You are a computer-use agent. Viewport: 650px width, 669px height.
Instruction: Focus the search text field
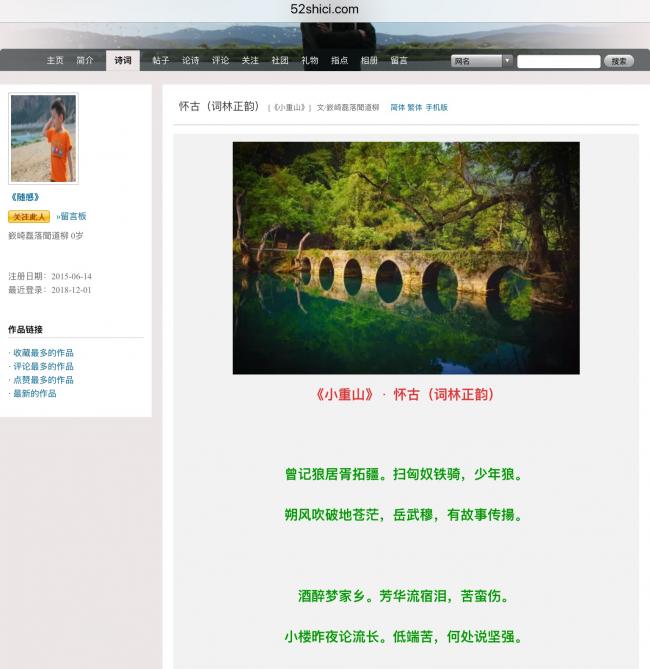[559, 61]
